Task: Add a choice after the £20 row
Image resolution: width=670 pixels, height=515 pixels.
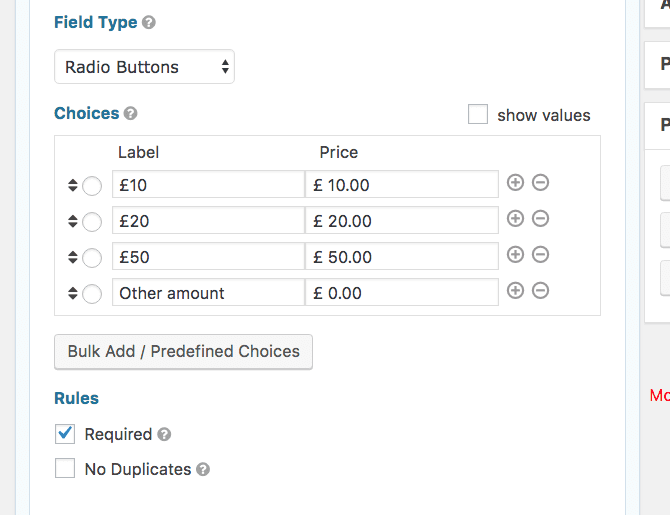Action: pos(515,218)
